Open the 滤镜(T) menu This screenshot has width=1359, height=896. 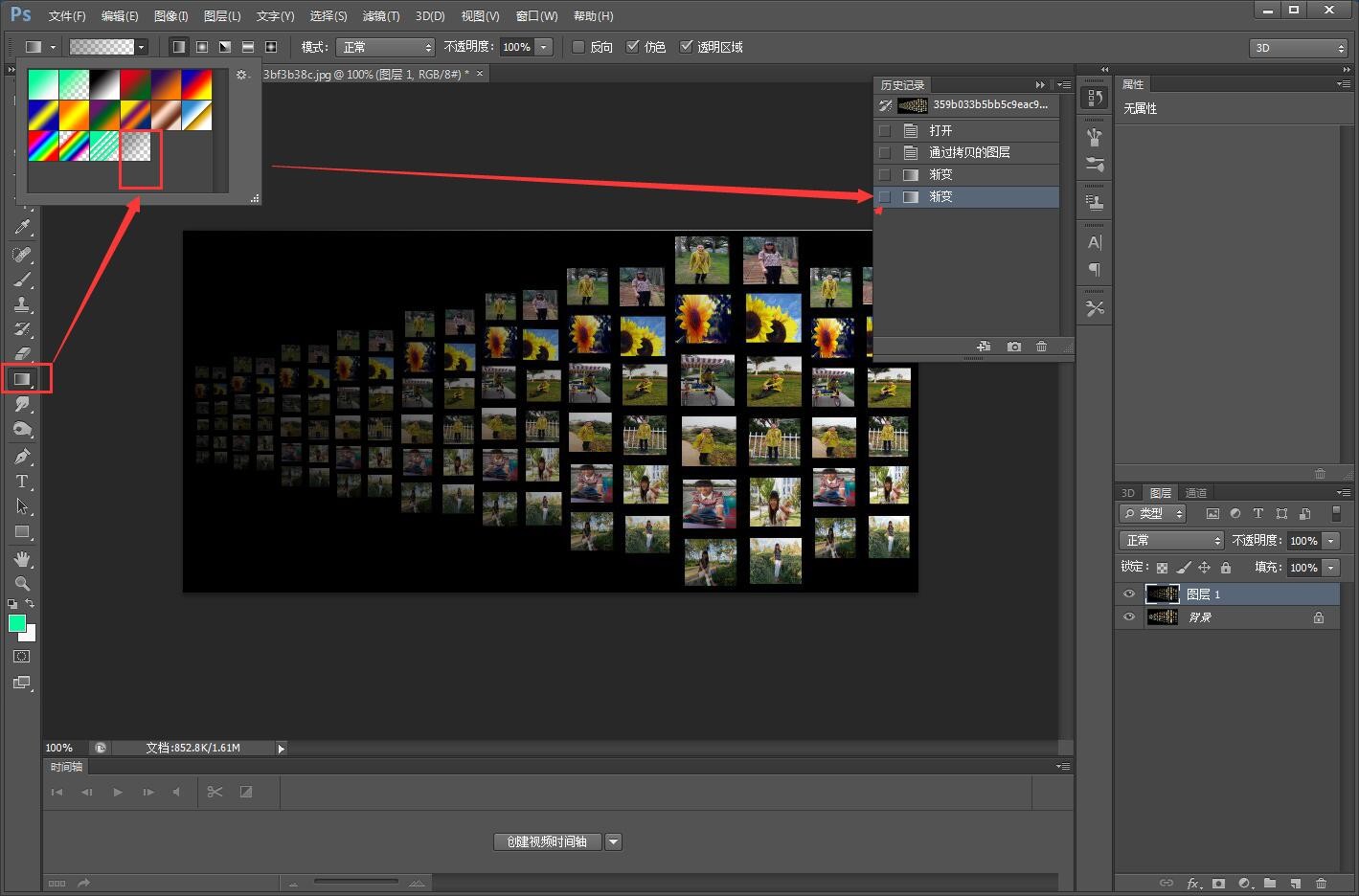(x=381, y=16)
